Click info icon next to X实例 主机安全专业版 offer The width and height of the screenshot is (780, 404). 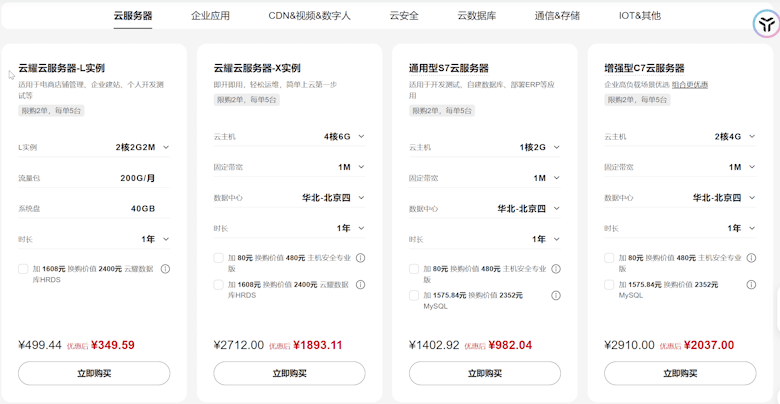(361, 258)
